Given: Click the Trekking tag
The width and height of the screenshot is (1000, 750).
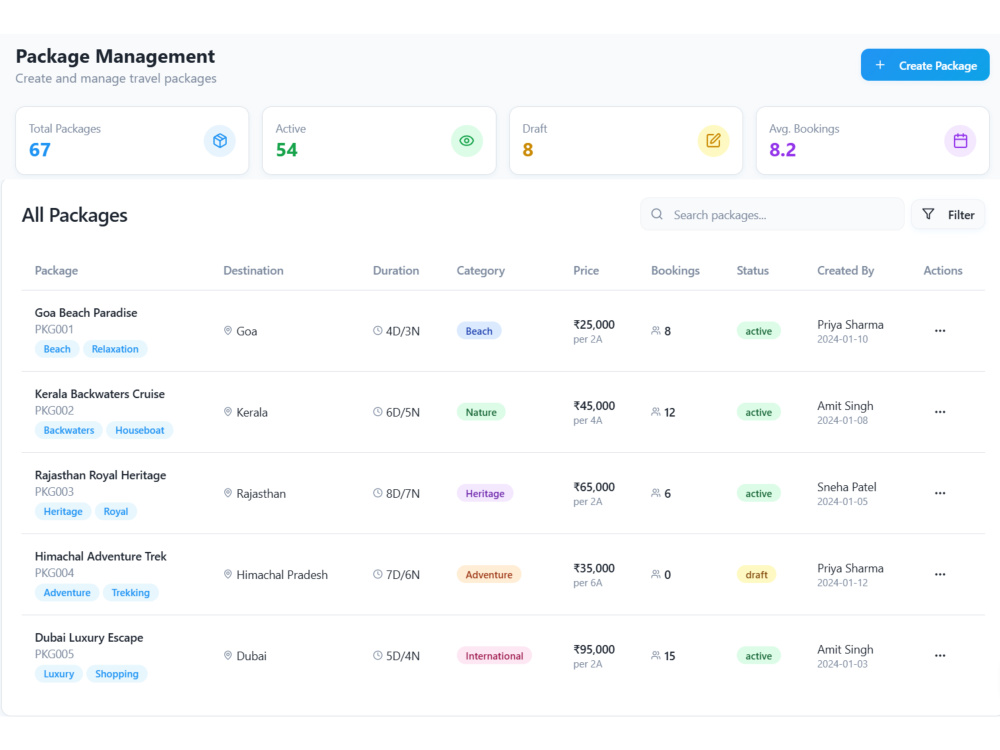Looking at the screenshot, I should (130, 592).
